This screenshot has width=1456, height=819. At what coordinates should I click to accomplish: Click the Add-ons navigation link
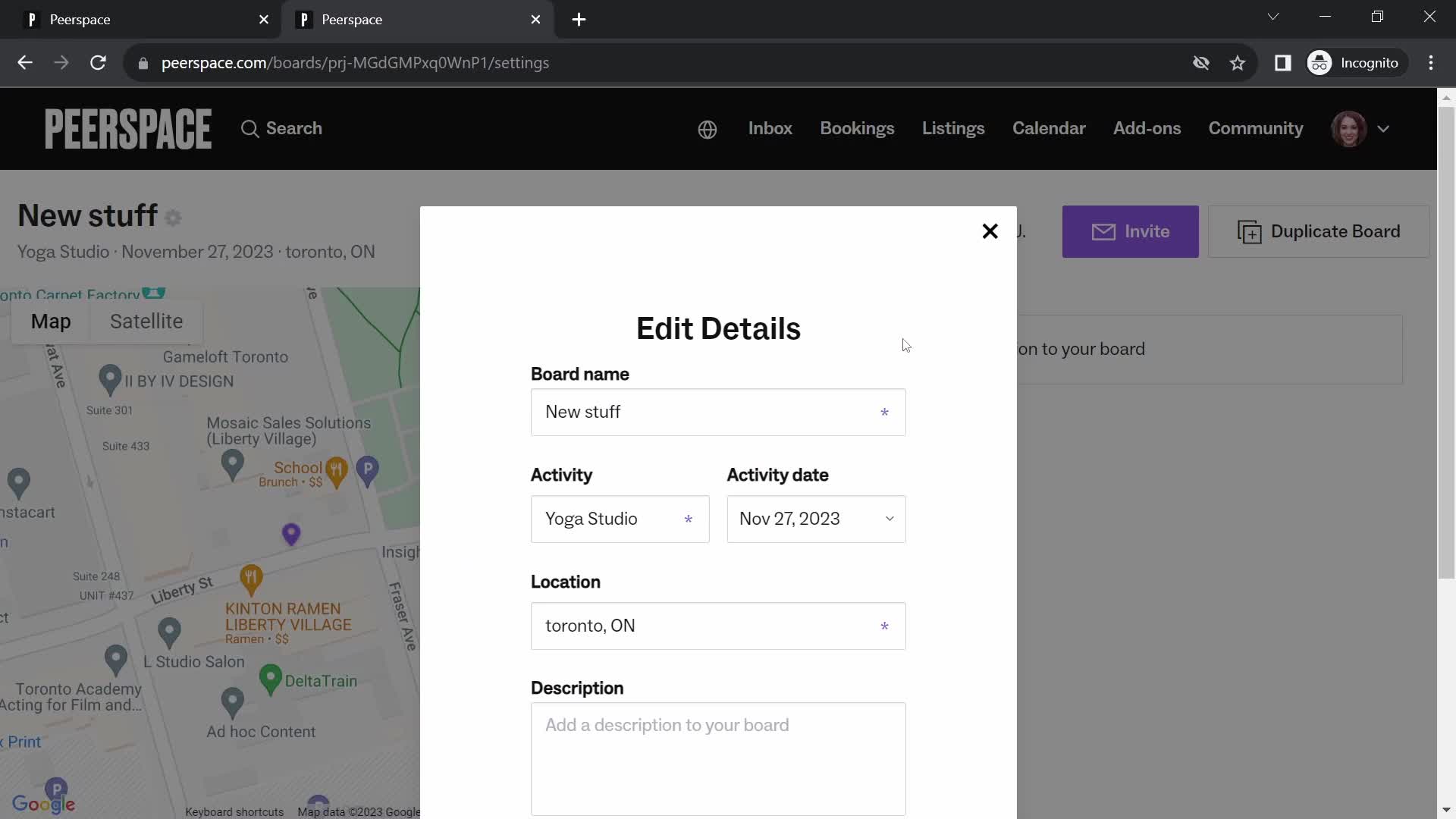click(1147, 127)
